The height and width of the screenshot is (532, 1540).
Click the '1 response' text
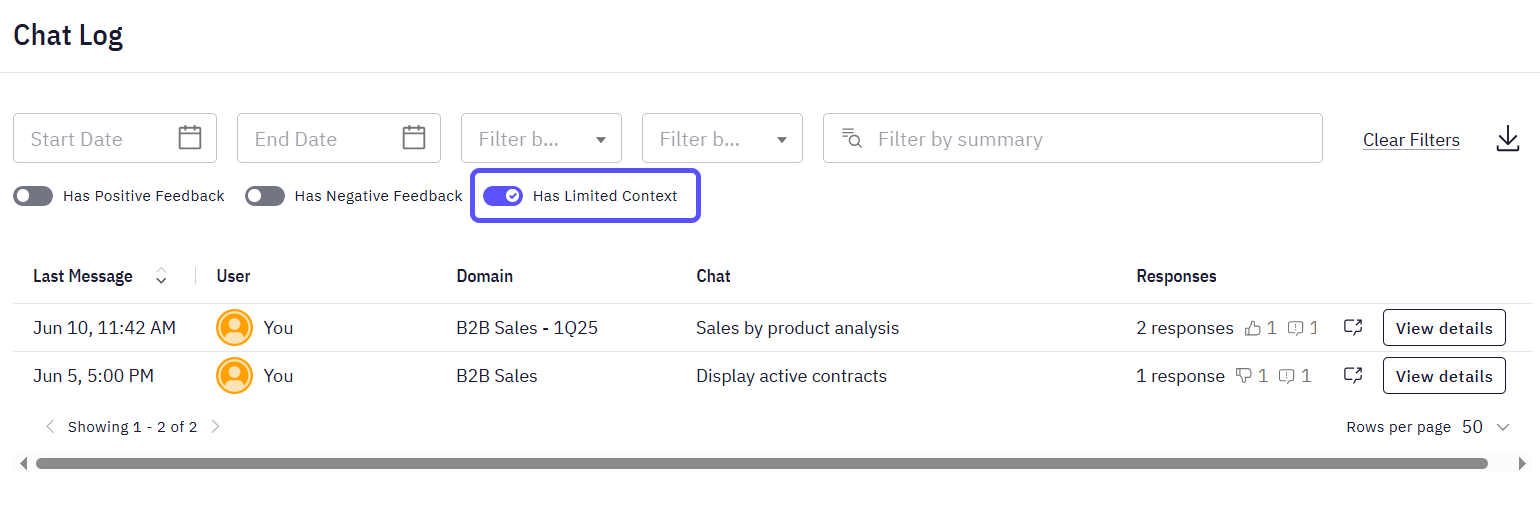pyautogui.click(x=1181, y=376)
